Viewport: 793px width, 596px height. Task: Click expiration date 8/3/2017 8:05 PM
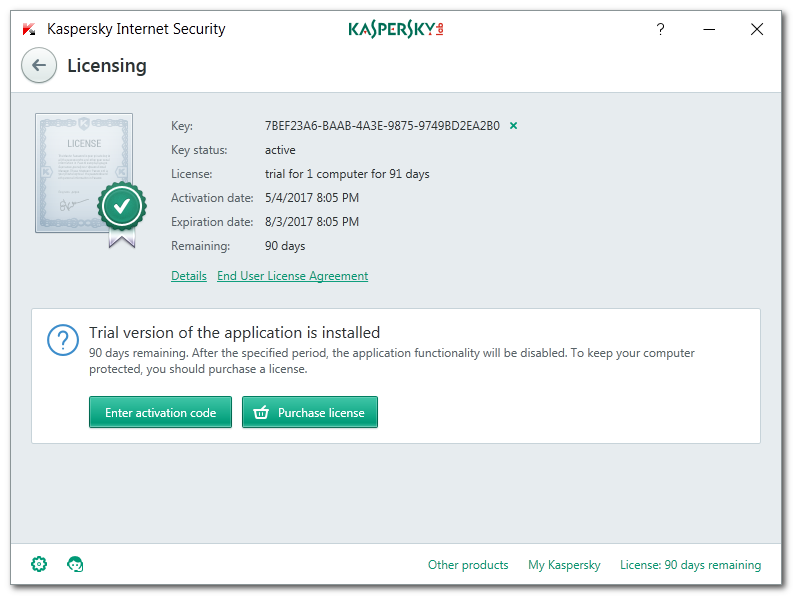click(x=312, y=222)
